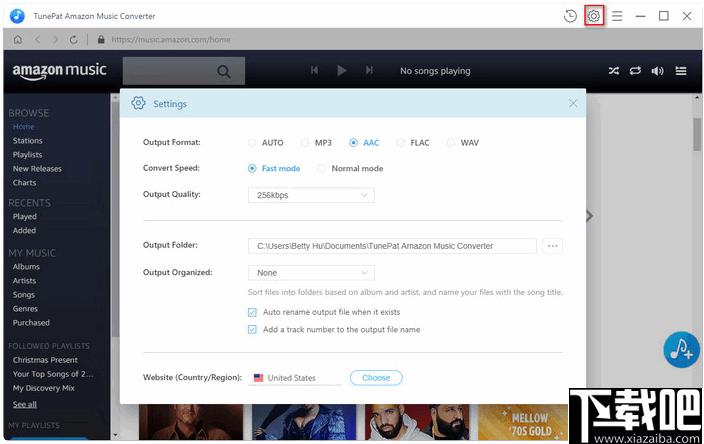Open New Releases in the sidebar
This screenshot has height=444, width=704.
tap(37, 169)
